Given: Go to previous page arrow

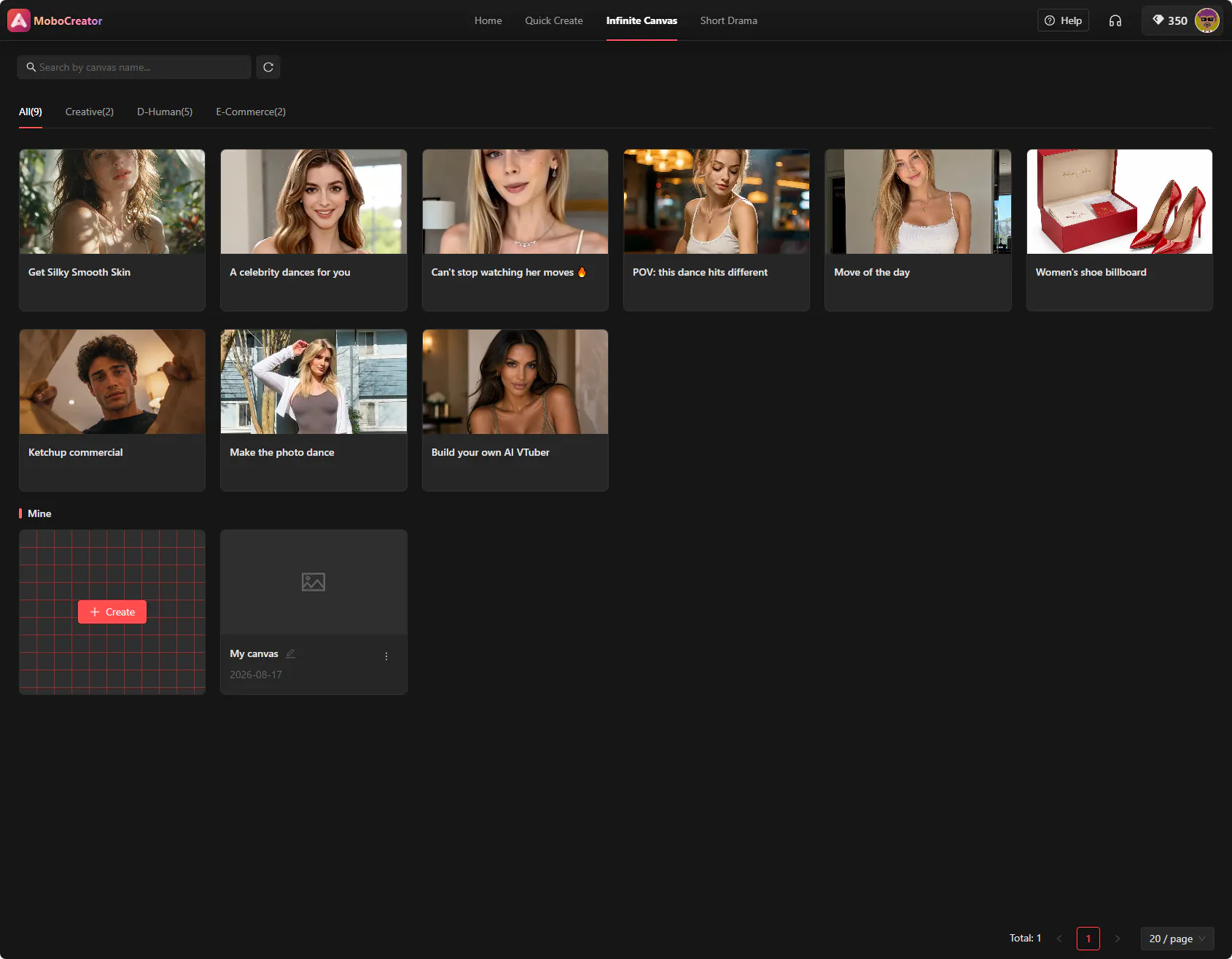Looking at the screenshot, I should 1059,939.
